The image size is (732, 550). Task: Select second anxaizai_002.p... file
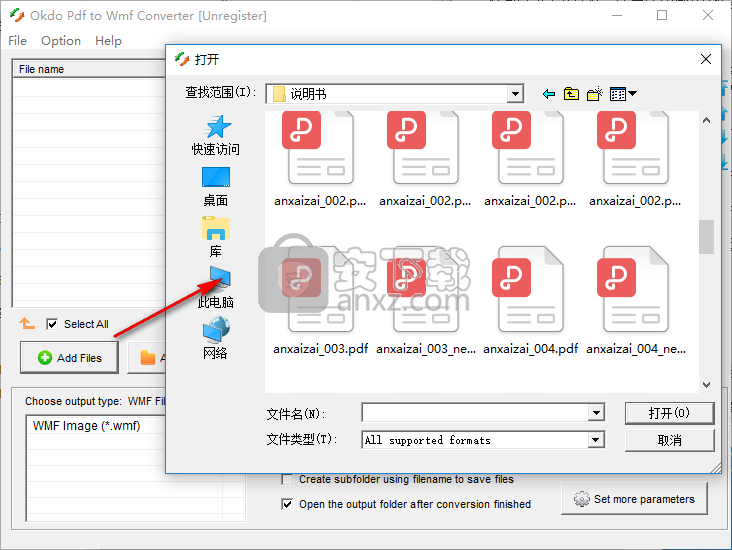425,160
